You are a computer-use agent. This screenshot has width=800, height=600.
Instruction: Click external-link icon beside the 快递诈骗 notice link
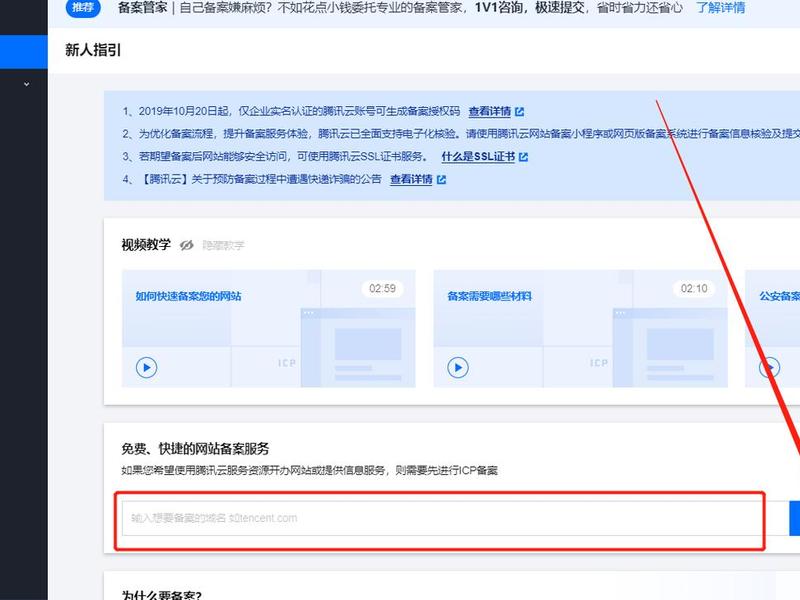441,180
